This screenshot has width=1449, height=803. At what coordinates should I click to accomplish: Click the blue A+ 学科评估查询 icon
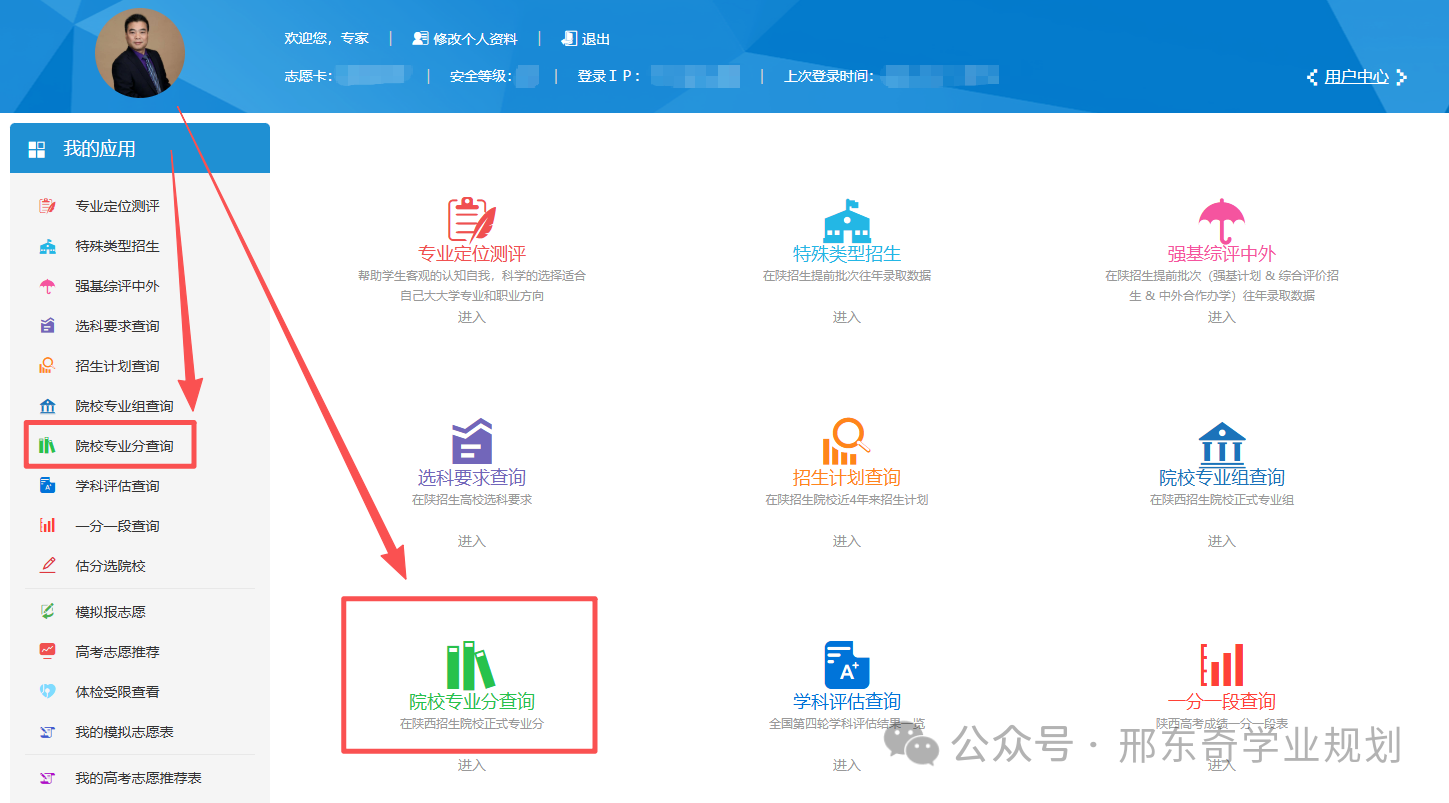[846, 665]
